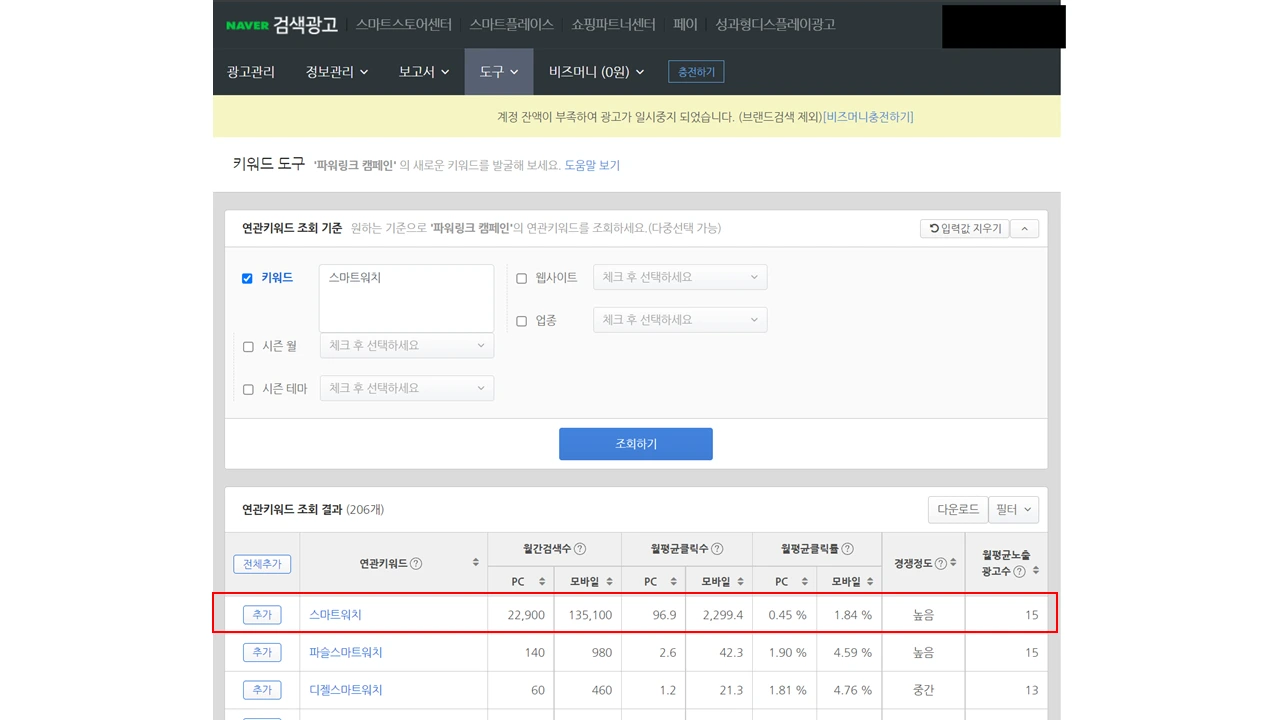Expand the 비즈머니 (0원) dropdown
This screenshot has height=720, width=1280.
point(595,71)
